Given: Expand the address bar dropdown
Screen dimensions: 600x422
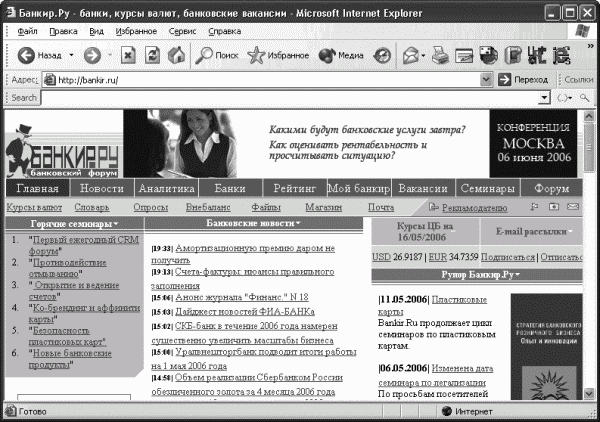Looking at the screenshot, I should tap(486, 80).
